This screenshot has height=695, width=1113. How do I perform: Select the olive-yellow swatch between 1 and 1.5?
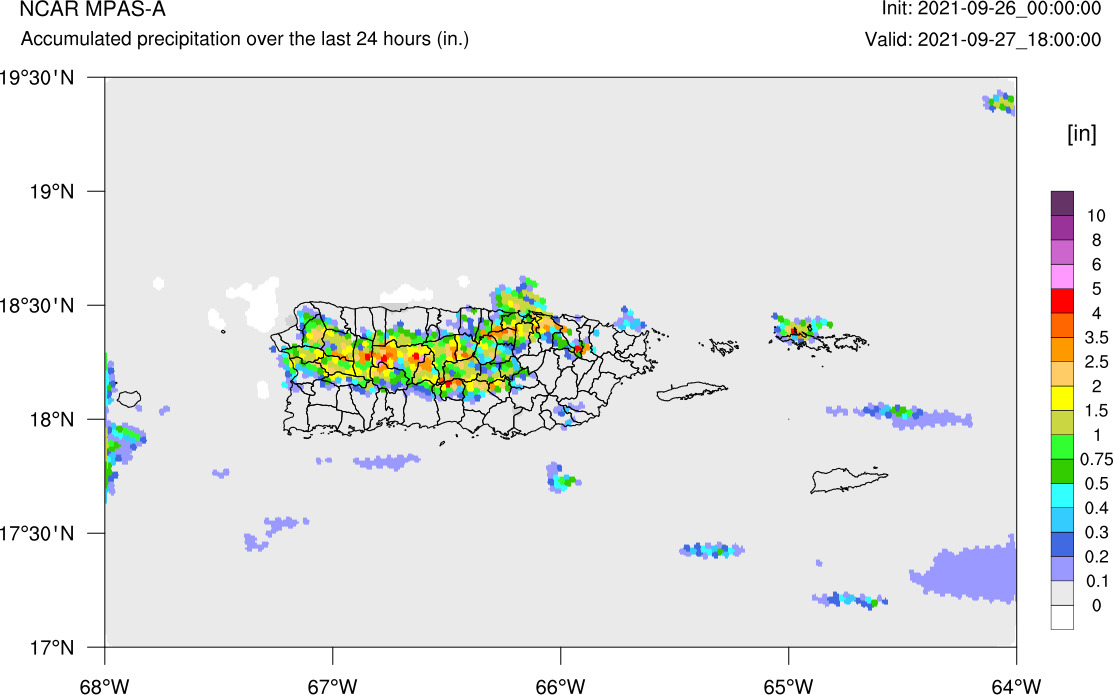click(1062, 422)
